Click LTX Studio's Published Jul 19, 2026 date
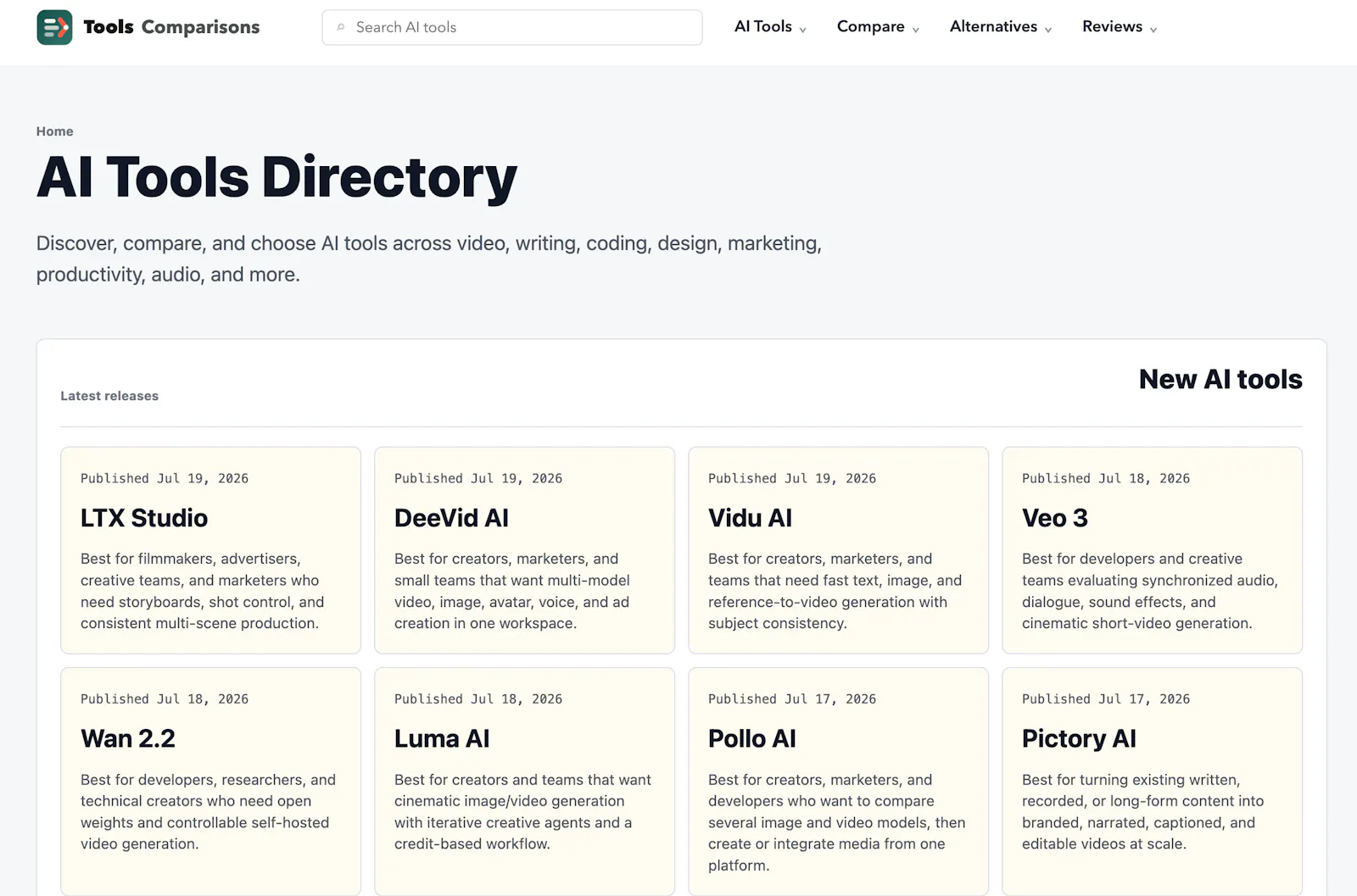Screen dimensions: 1357x896 [165, 478]
